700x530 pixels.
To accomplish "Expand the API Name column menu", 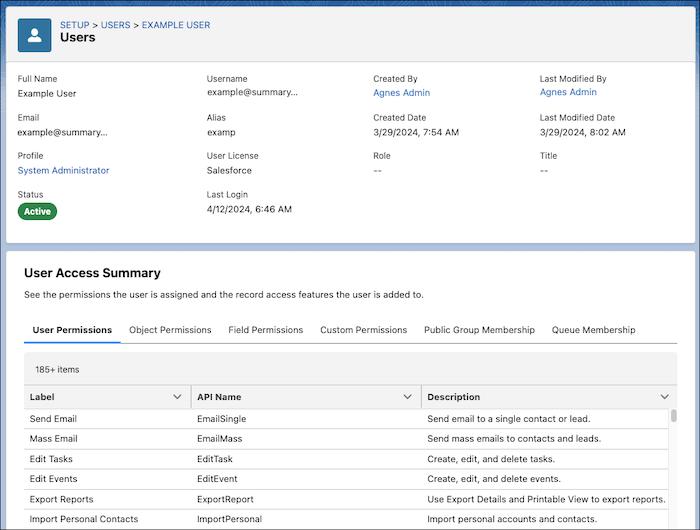I will pyautogui.click(x=407, y=397).
